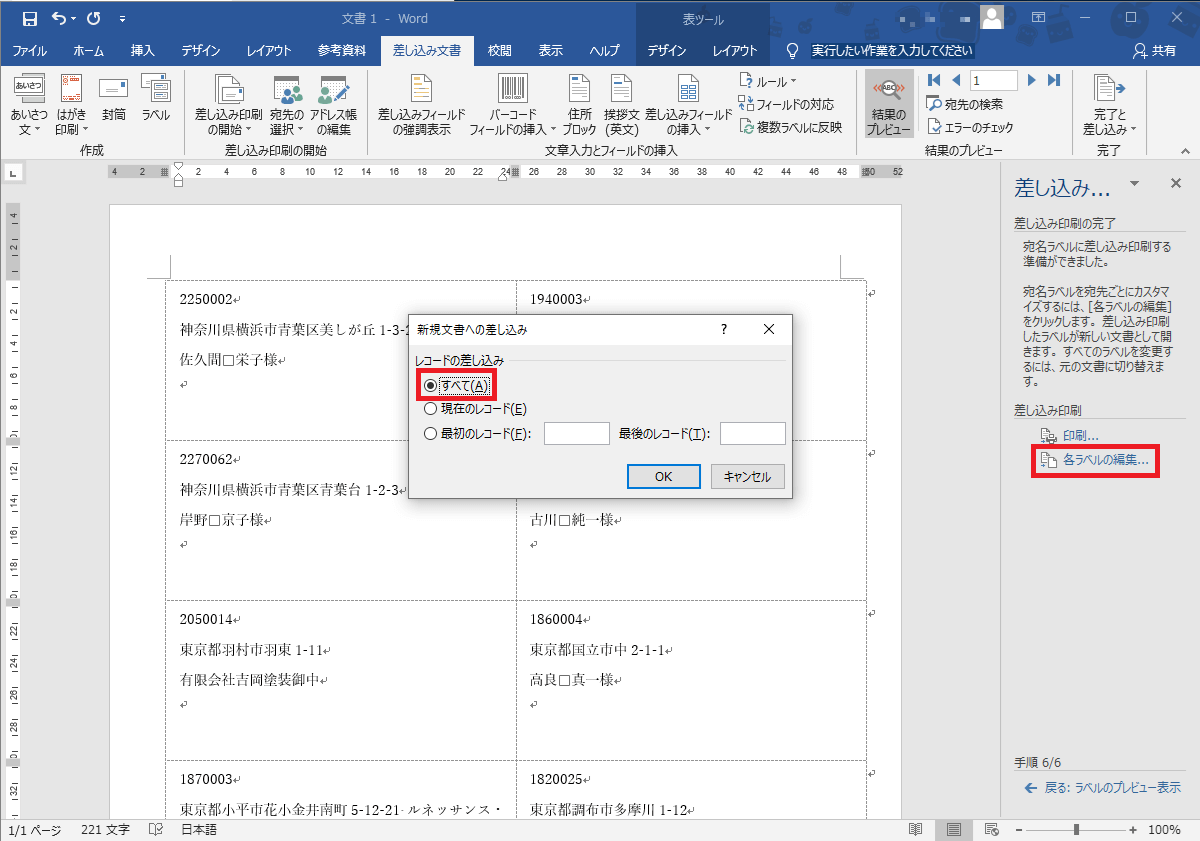Image resolution: width=1200 pixels, height=841 pixels.
Task: Click the 最後のレコード input field
Action: 752,434
